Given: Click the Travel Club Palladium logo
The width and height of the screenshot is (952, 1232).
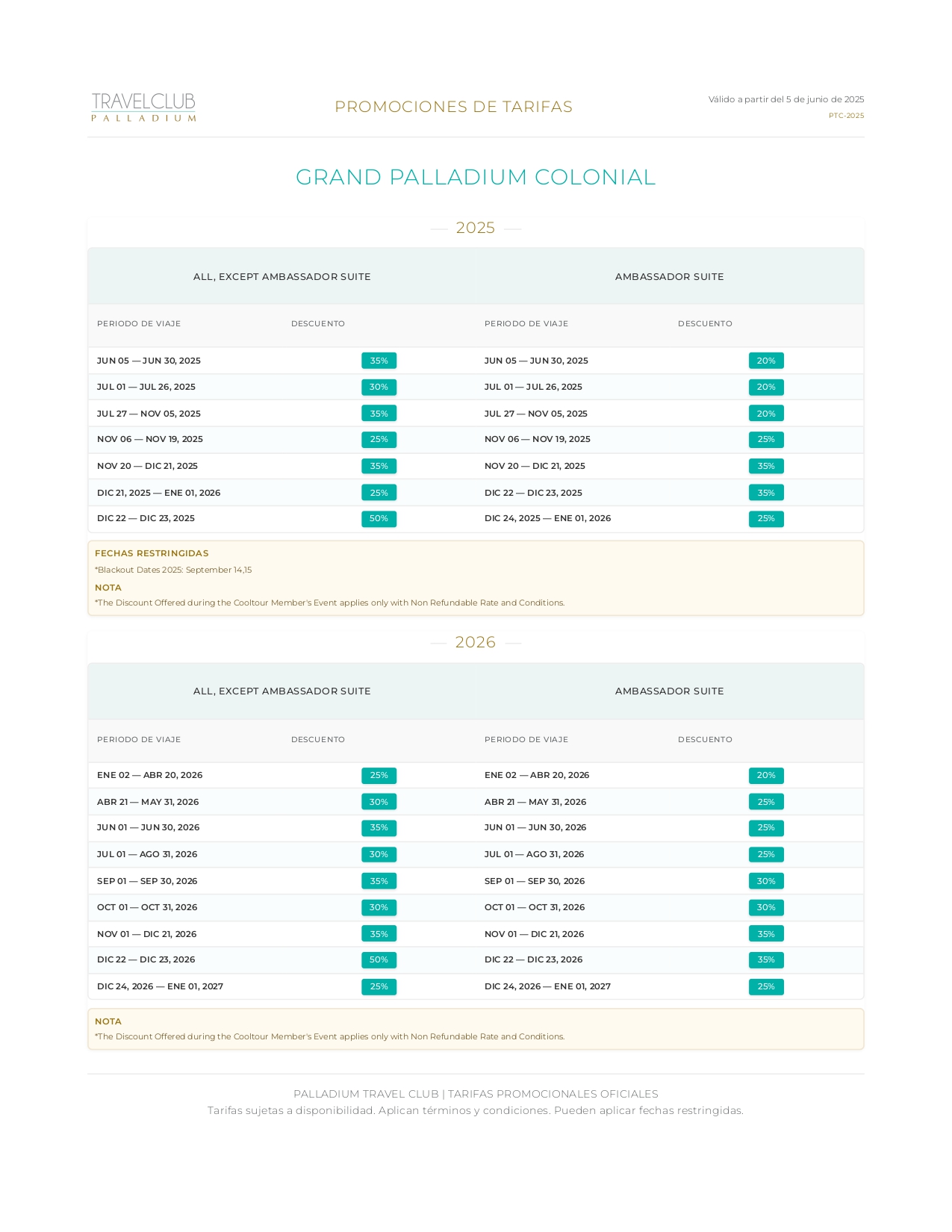Looking at the screenshot, I should [x=143, y=107].
